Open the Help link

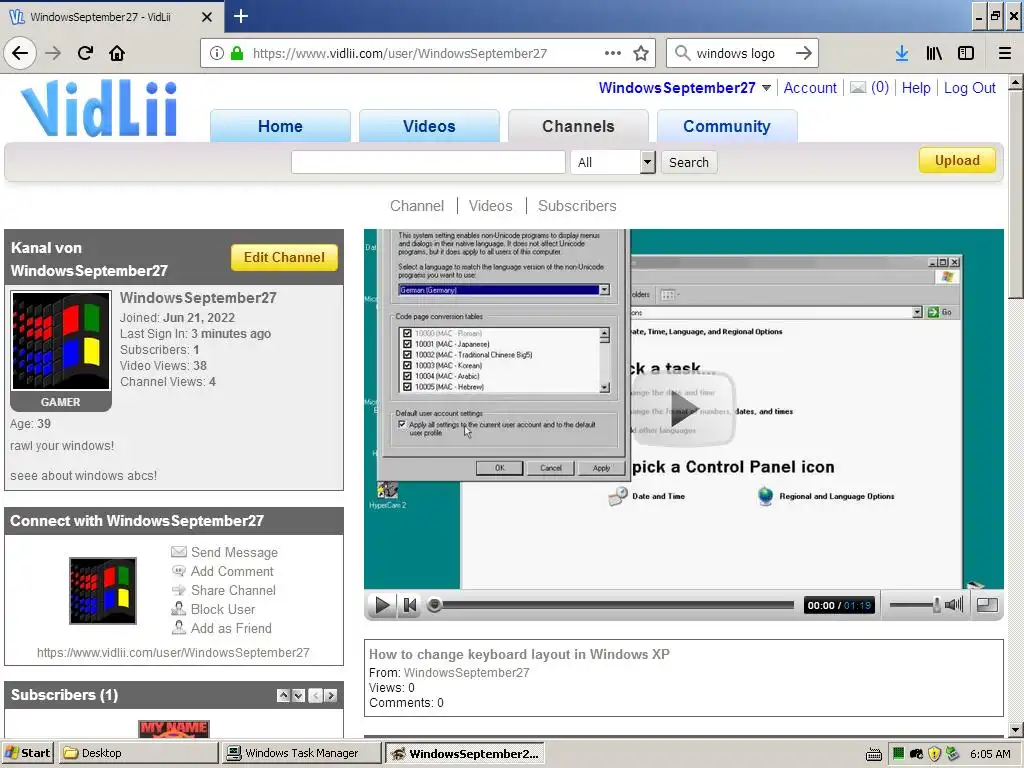[916, 88]
